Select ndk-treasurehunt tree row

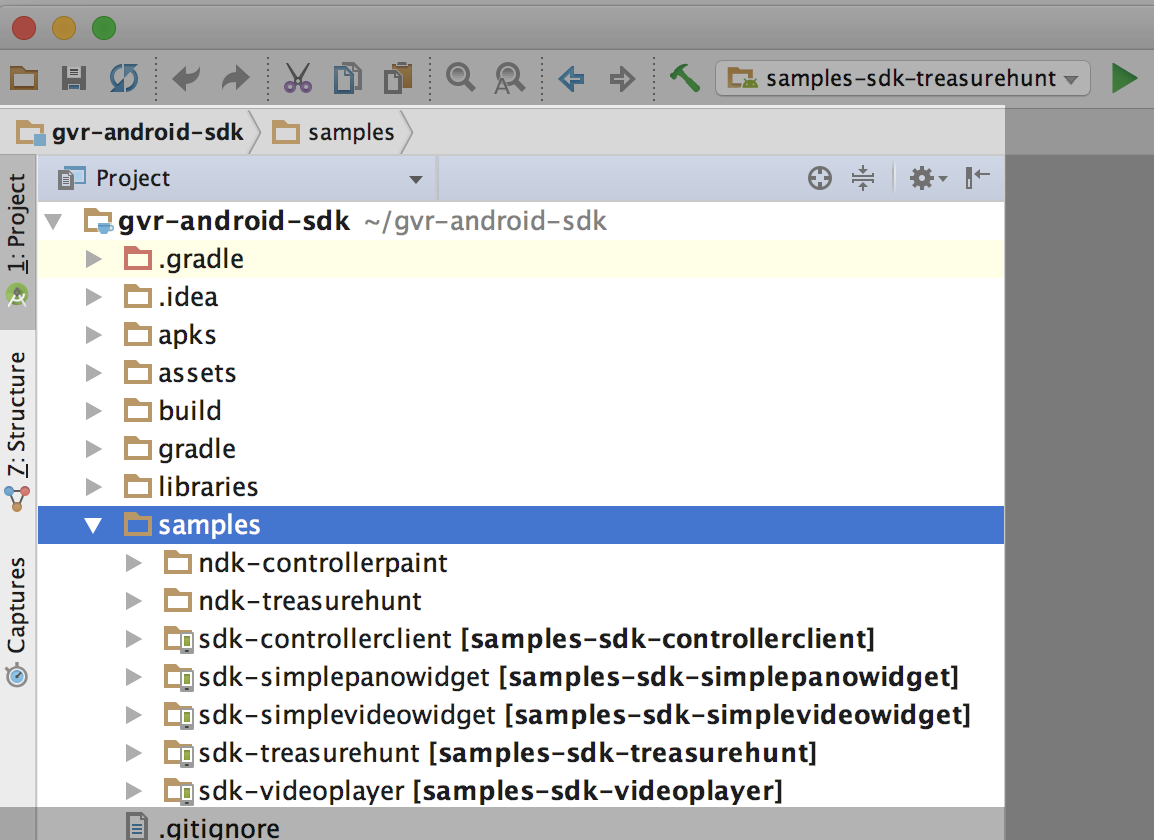click(521, 601)
